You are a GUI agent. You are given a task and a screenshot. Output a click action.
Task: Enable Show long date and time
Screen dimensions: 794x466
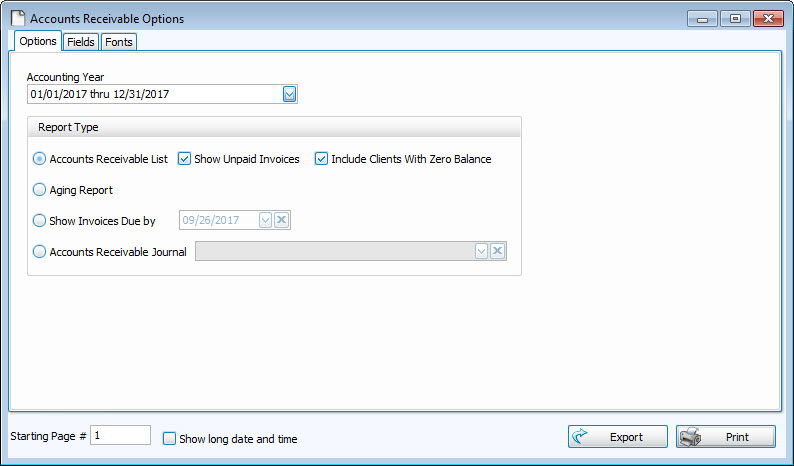tap(169, 438)
